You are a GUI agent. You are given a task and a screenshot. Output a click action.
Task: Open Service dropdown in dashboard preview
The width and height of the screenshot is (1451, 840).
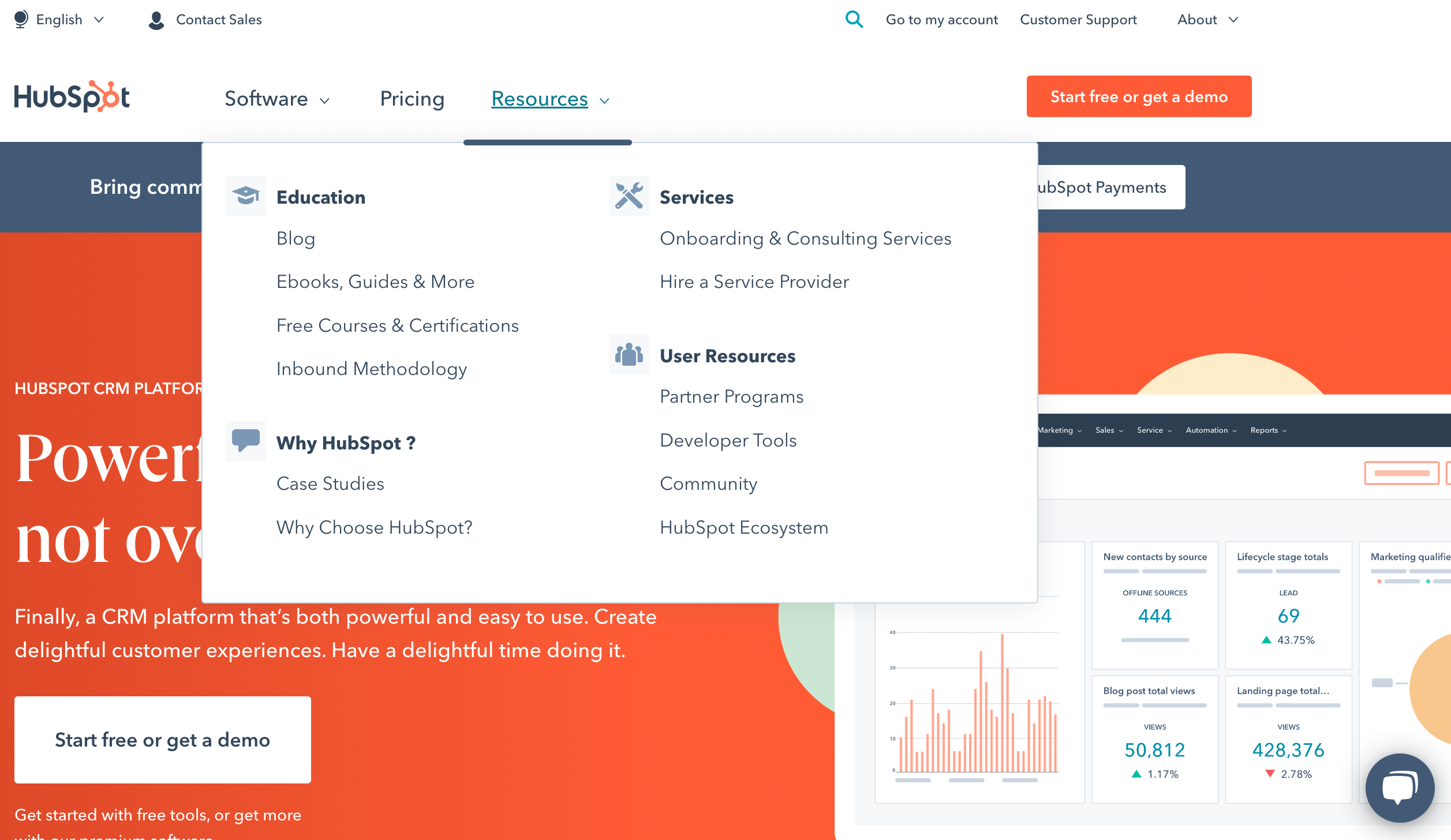1154,430
